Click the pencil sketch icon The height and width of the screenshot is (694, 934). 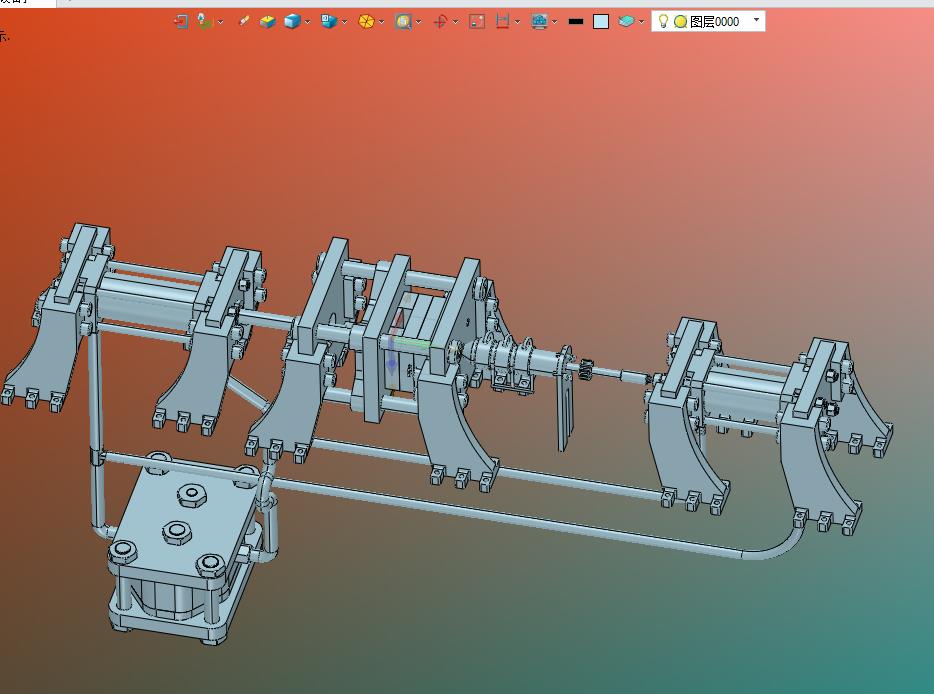point(243,21)
